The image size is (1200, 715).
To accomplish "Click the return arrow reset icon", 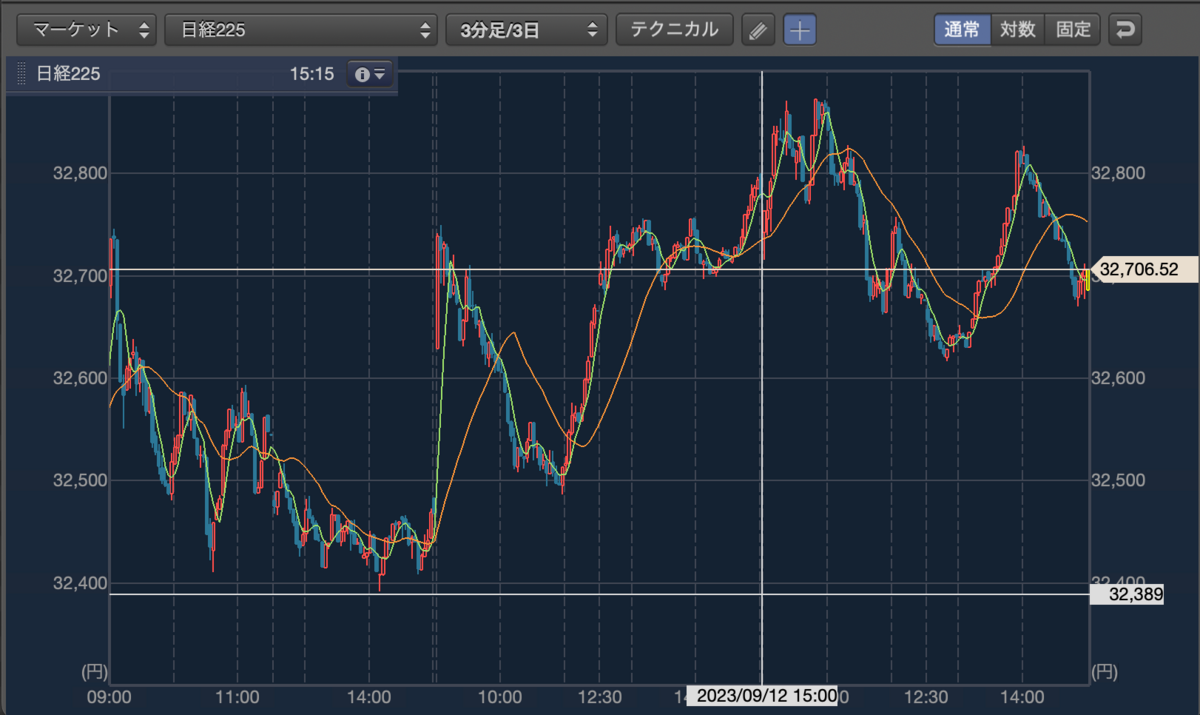I will coord(1125,30).
